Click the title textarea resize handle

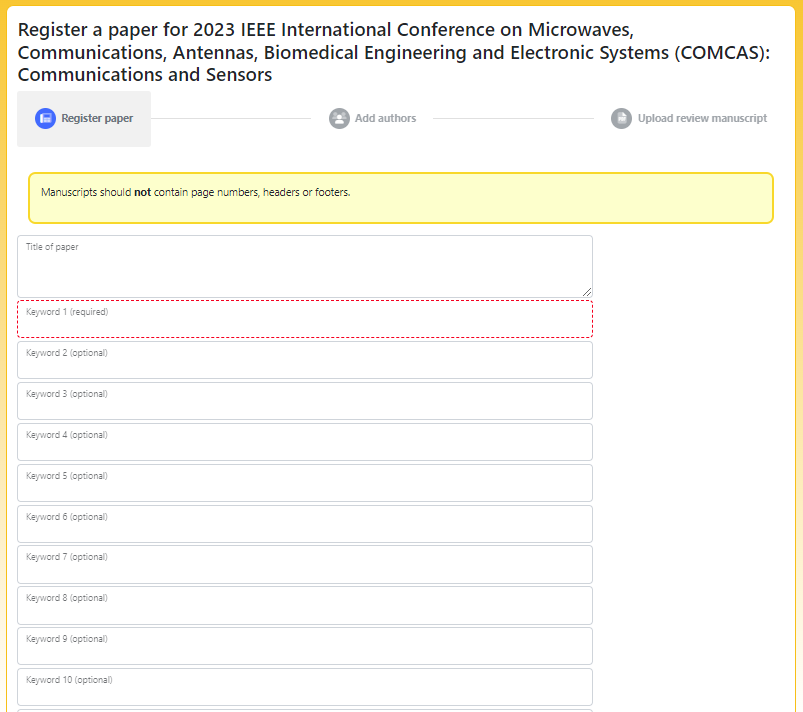pyautogui.click(x=587, y=292)
